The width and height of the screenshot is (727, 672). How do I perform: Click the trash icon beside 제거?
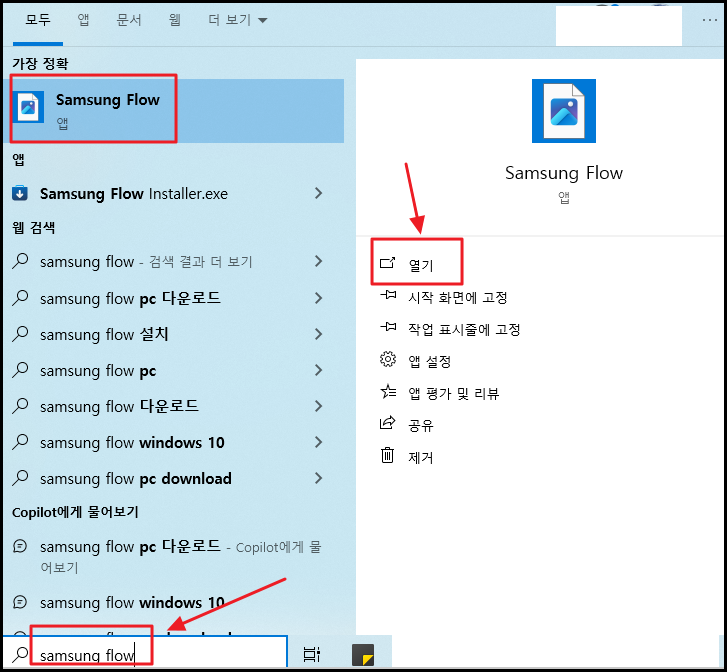click(x=388, y=455)
